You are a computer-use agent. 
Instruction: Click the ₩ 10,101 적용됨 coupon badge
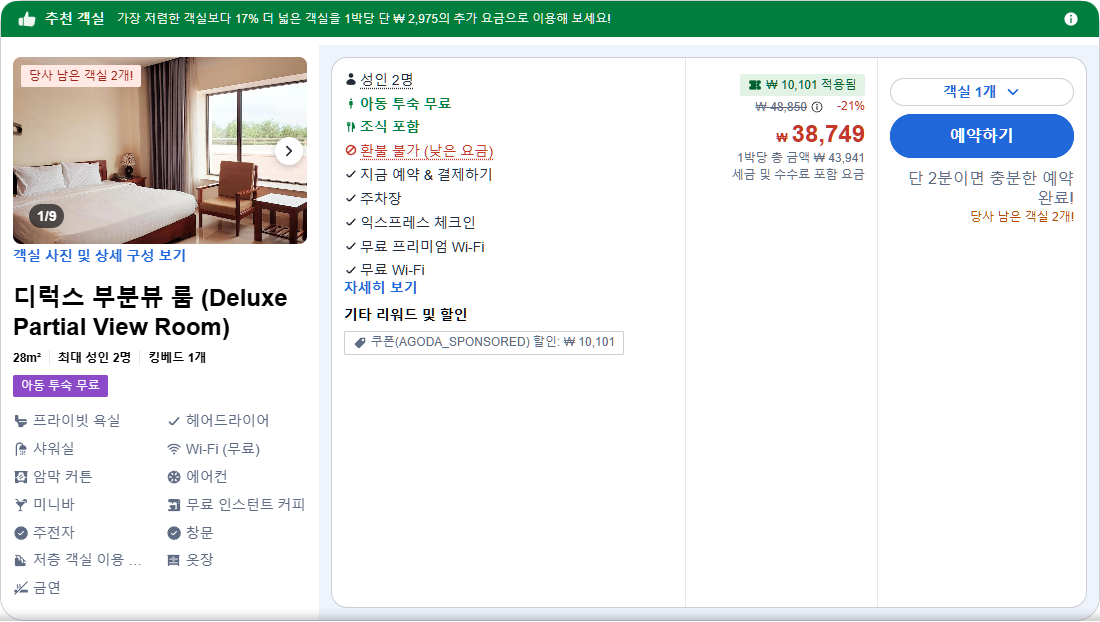pos(802,85)
